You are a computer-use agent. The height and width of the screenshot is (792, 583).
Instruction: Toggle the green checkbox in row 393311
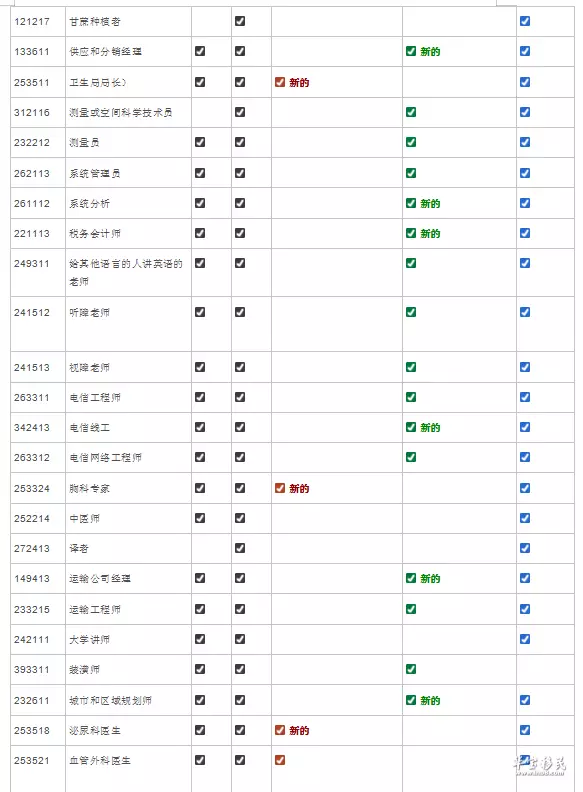click(x=411, y=669)
